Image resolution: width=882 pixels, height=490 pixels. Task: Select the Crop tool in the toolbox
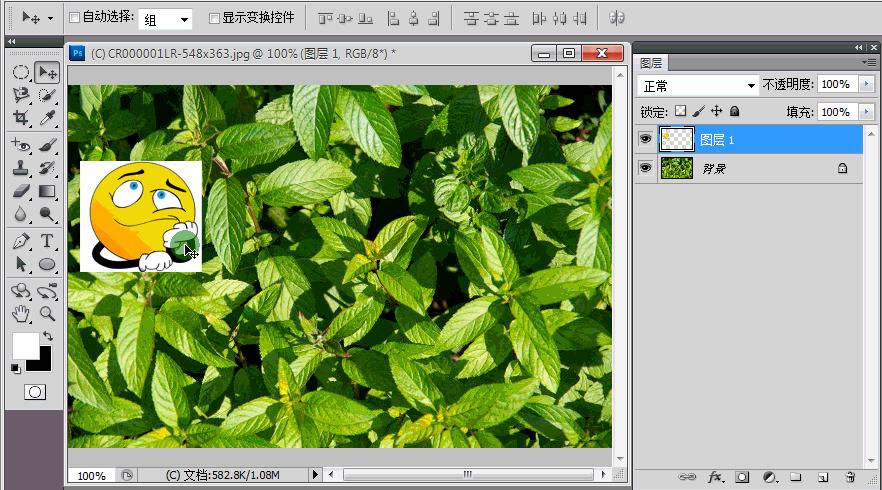21,119
